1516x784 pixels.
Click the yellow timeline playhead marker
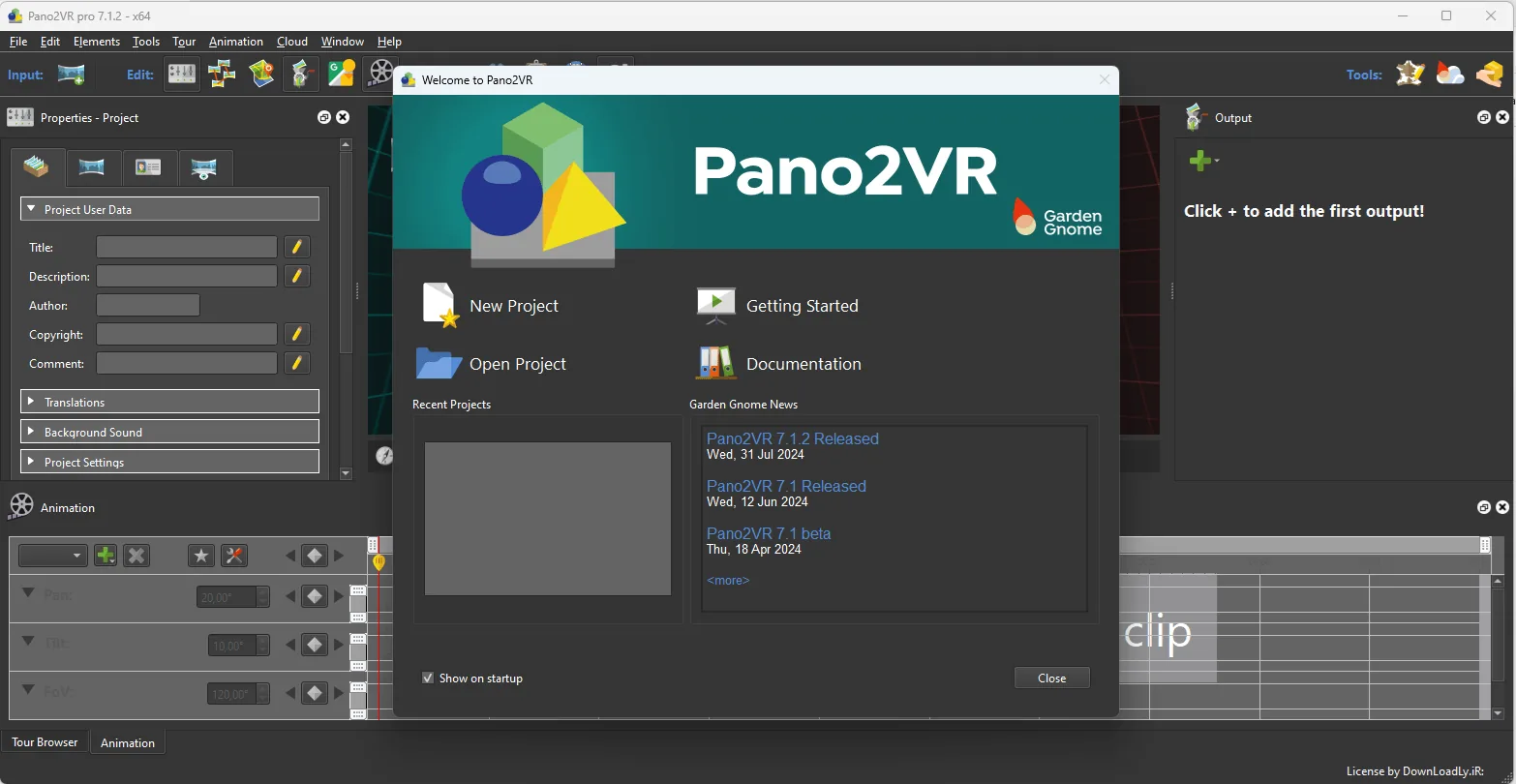pyautogui.click(x=379, y=561)
